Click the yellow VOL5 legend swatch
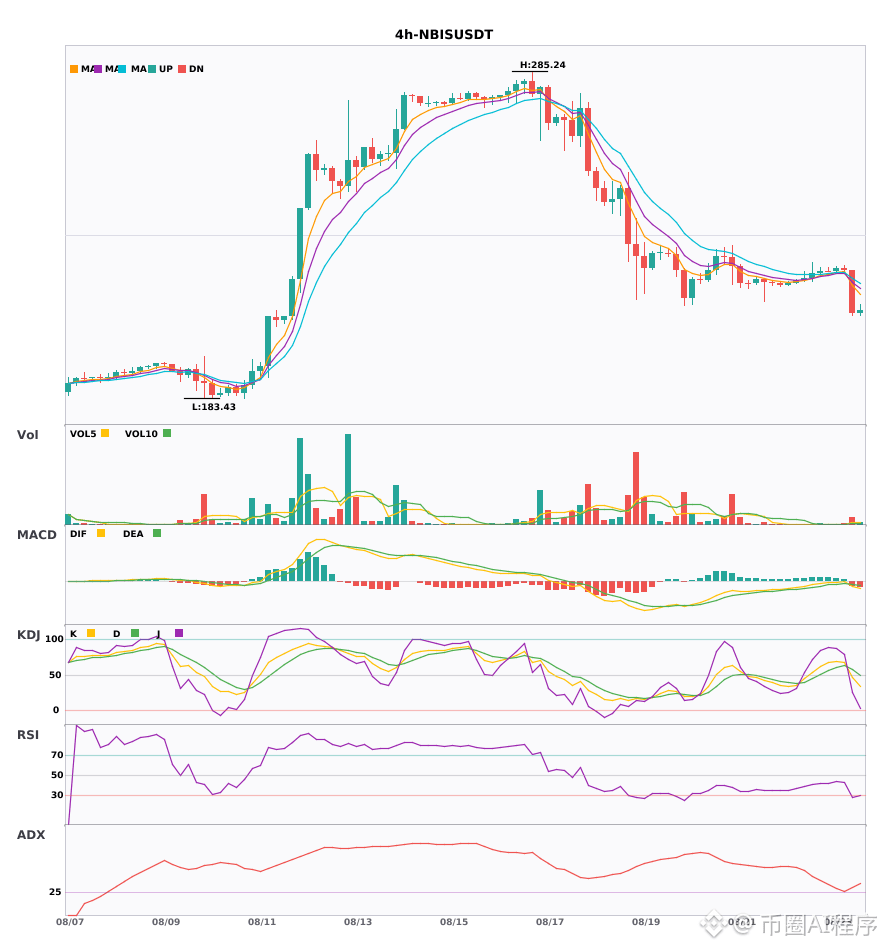The image size is (885, 950). [105, 433]
